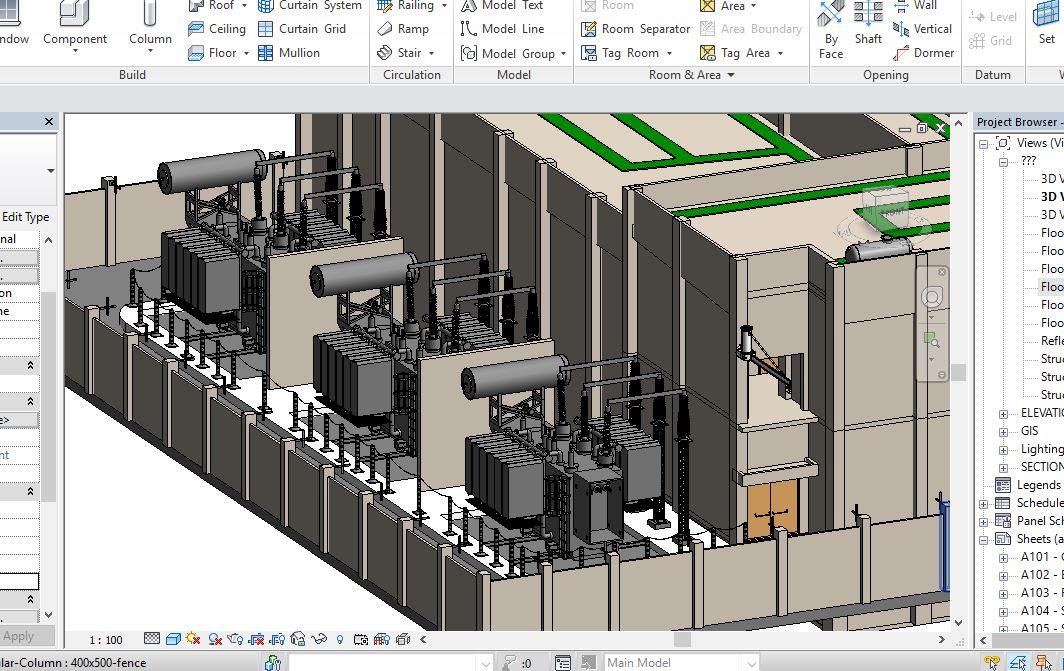1064x671 pixels.
Task: Open the Model Group dropdown menu
Action: (563, 54)
